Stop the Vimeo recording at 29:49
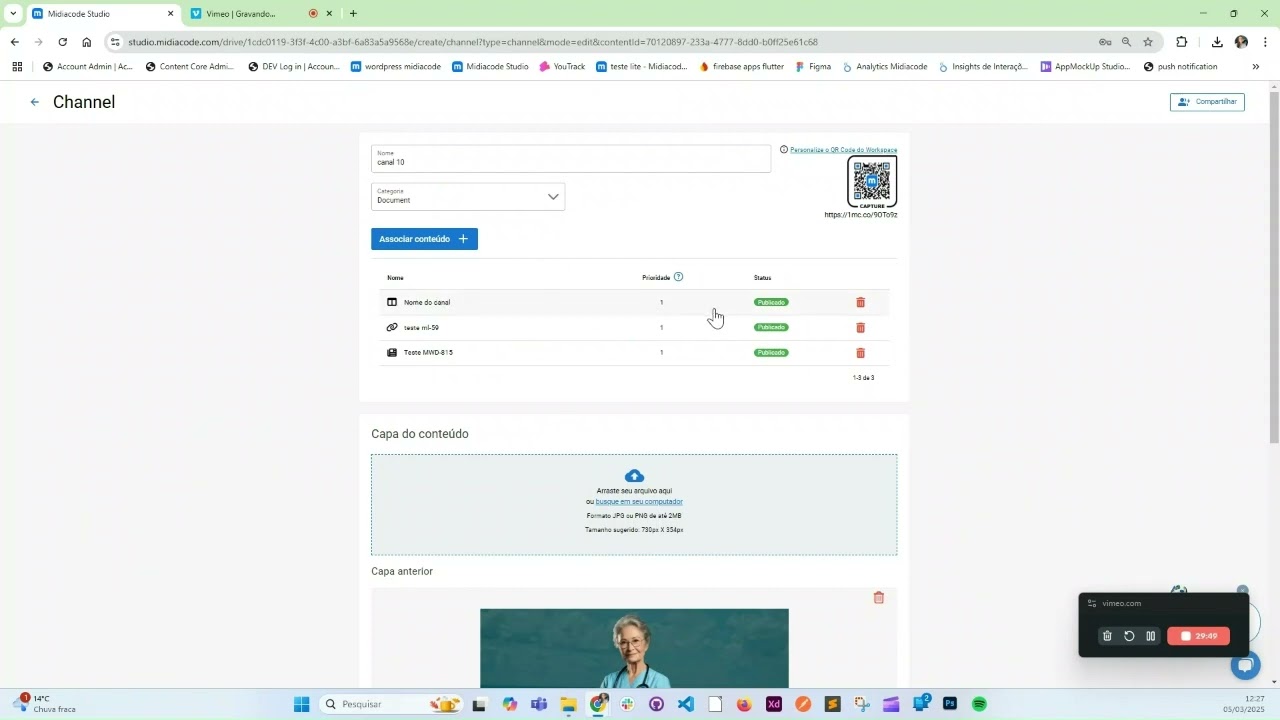This screenshot has width=1280, height=720. click(x=1198, y=636)
